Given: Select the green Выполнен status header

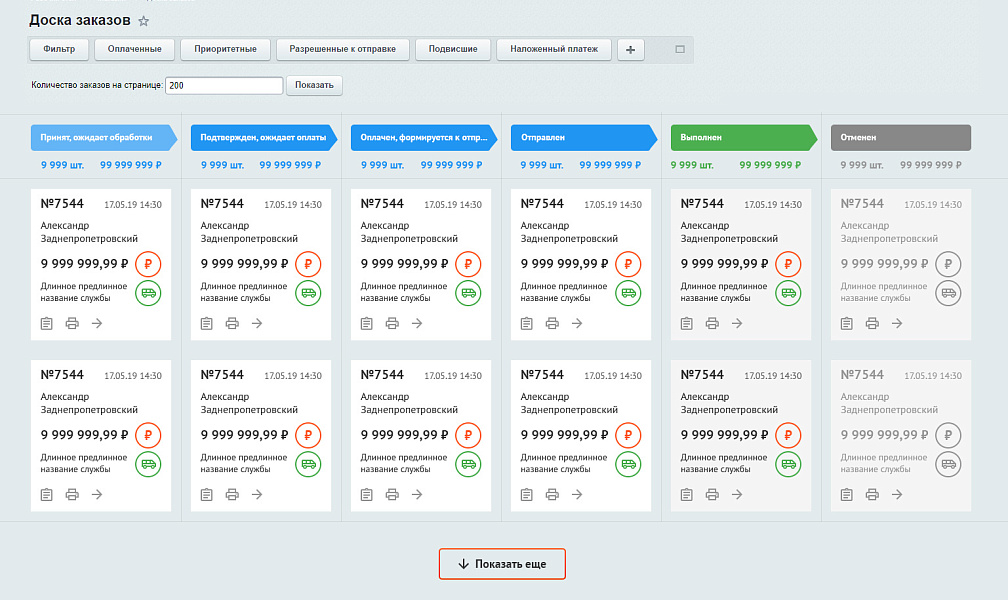Looking at the screenshot, I should point(740,138).
